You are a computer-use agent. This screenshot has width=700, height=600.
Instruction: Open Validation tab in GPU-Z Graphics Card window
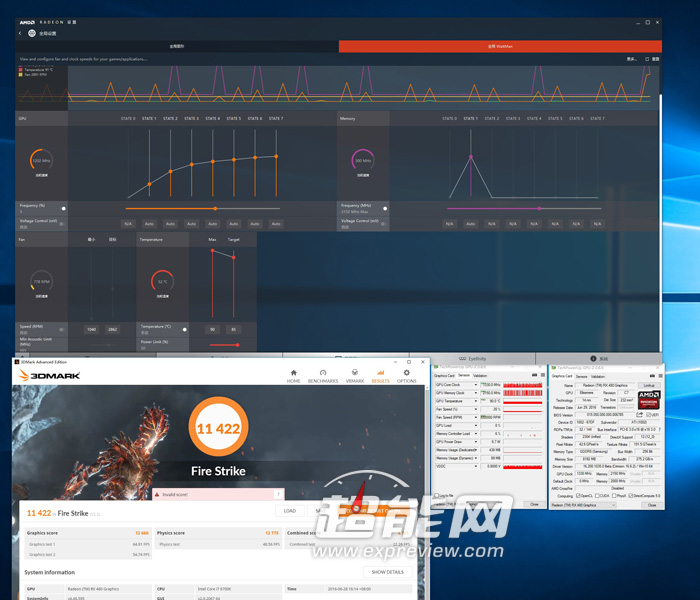tap(598, 376)
